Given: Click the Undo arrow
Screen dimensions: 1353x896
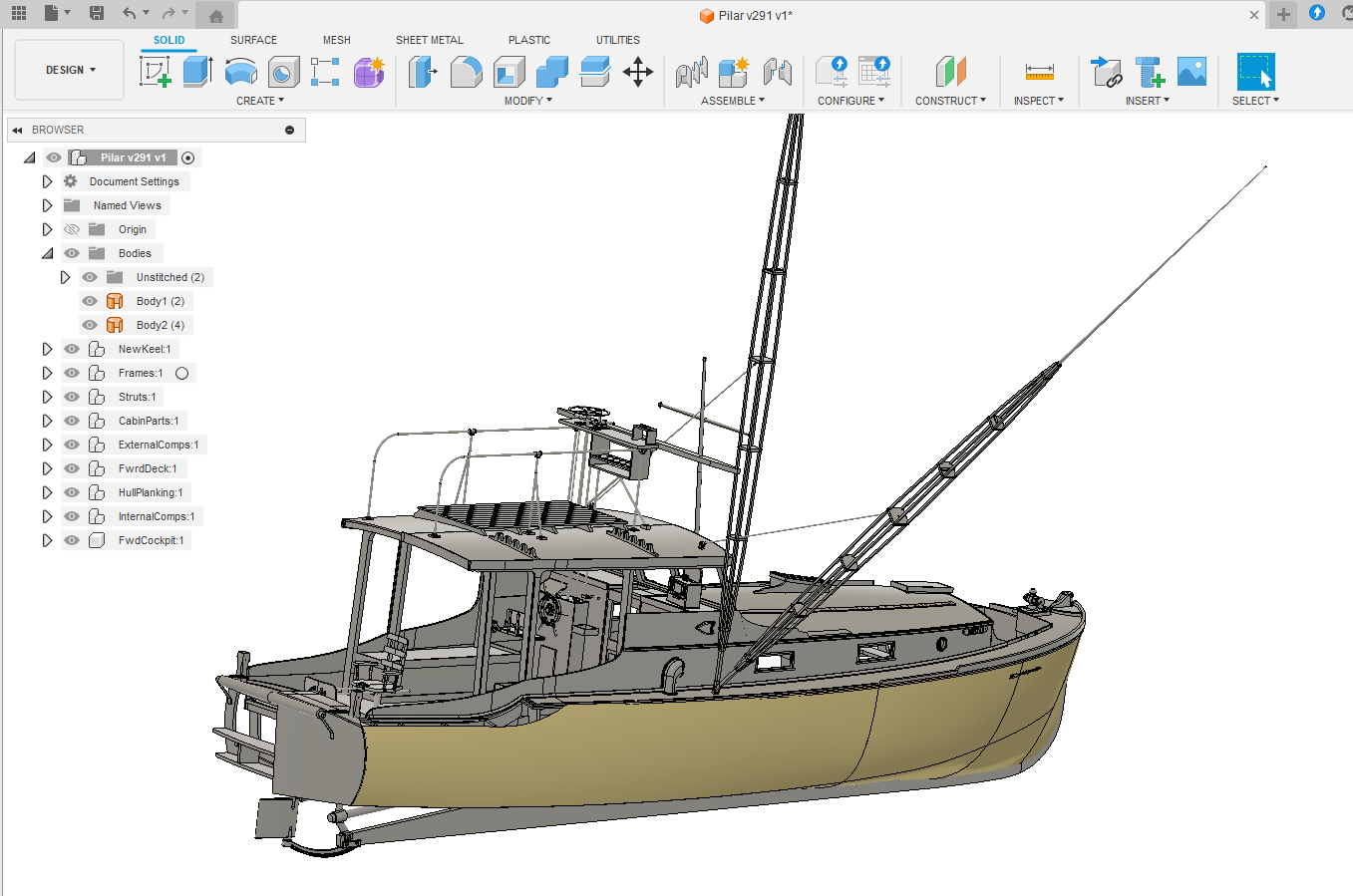Looking at the screenshot, I should pos(130,13).
